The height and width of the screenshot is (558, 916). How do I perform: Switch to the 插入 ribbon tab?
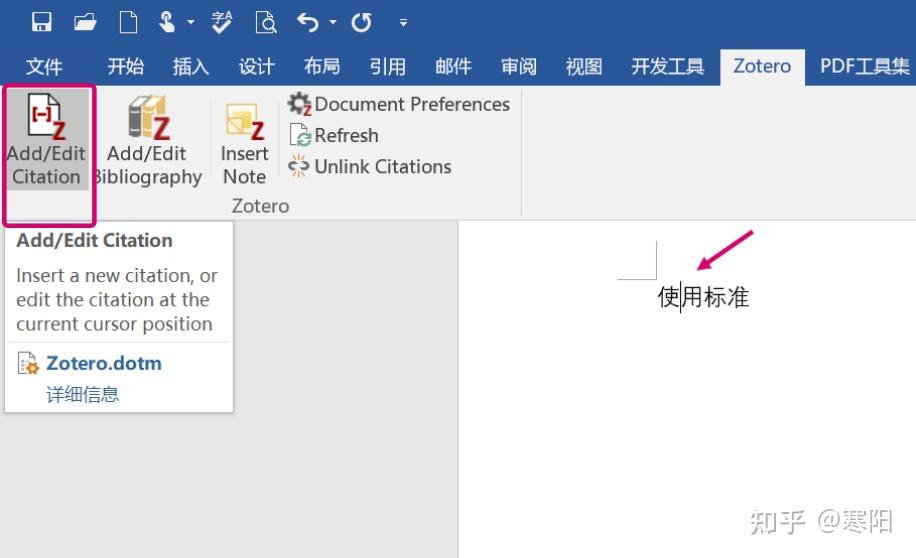click(x=191, y=67)
